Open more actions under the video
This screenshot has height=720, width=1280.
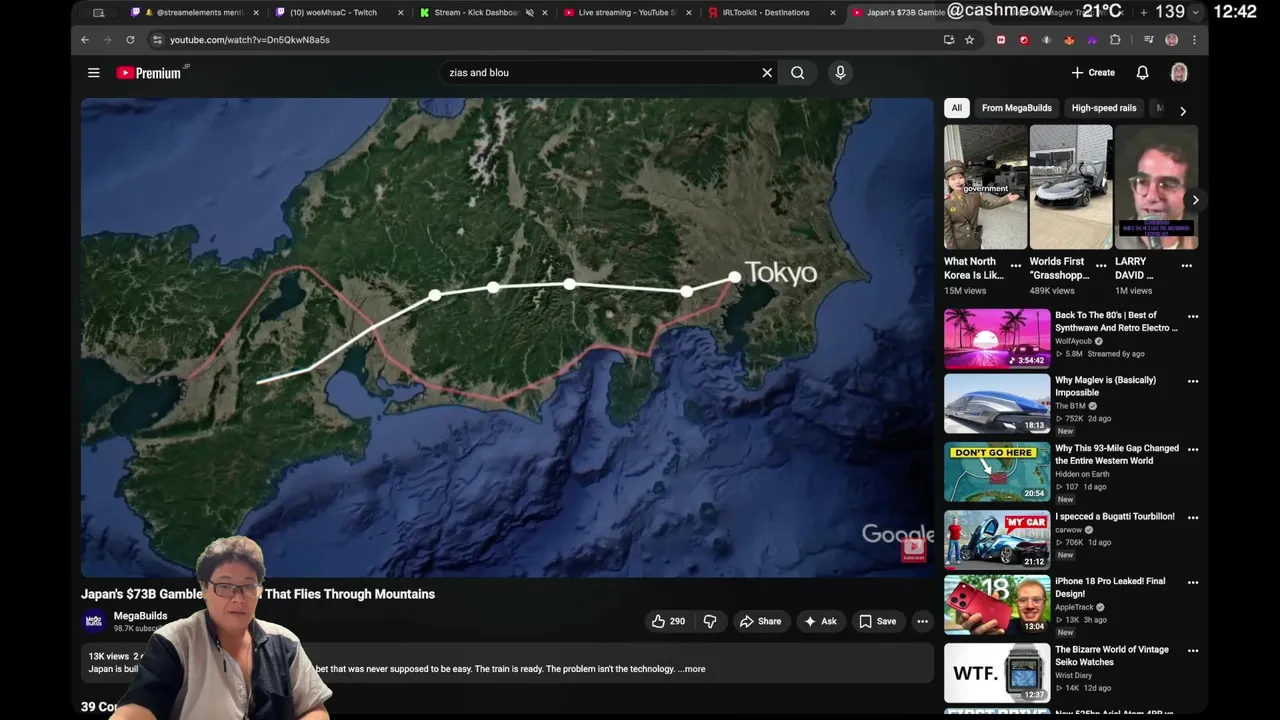922,621
